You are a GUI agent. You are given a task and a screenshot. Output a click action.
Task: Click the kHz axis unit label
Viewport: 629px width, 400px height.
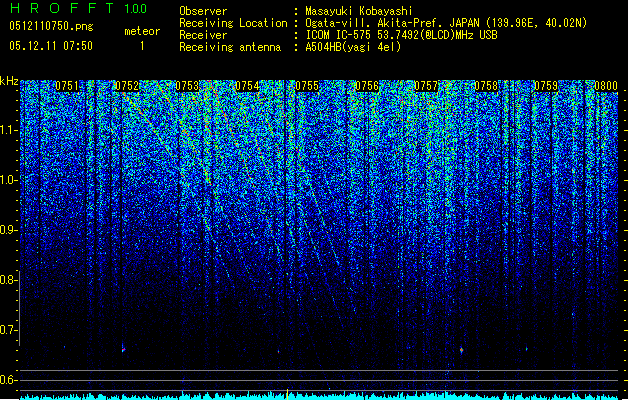pos(9,81)
